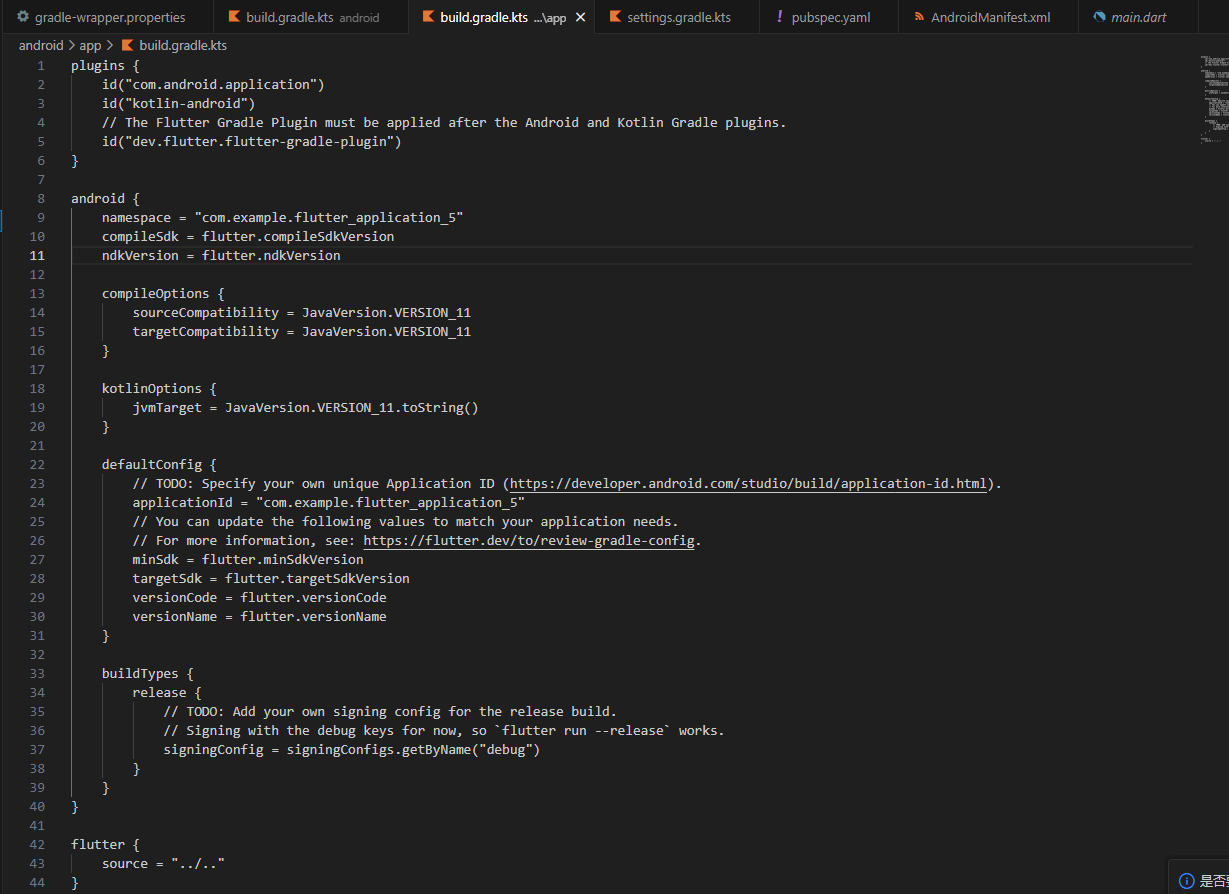Click the 'kotlinOptions {' line
1229x894 pixels.
[x=159, y=389]
